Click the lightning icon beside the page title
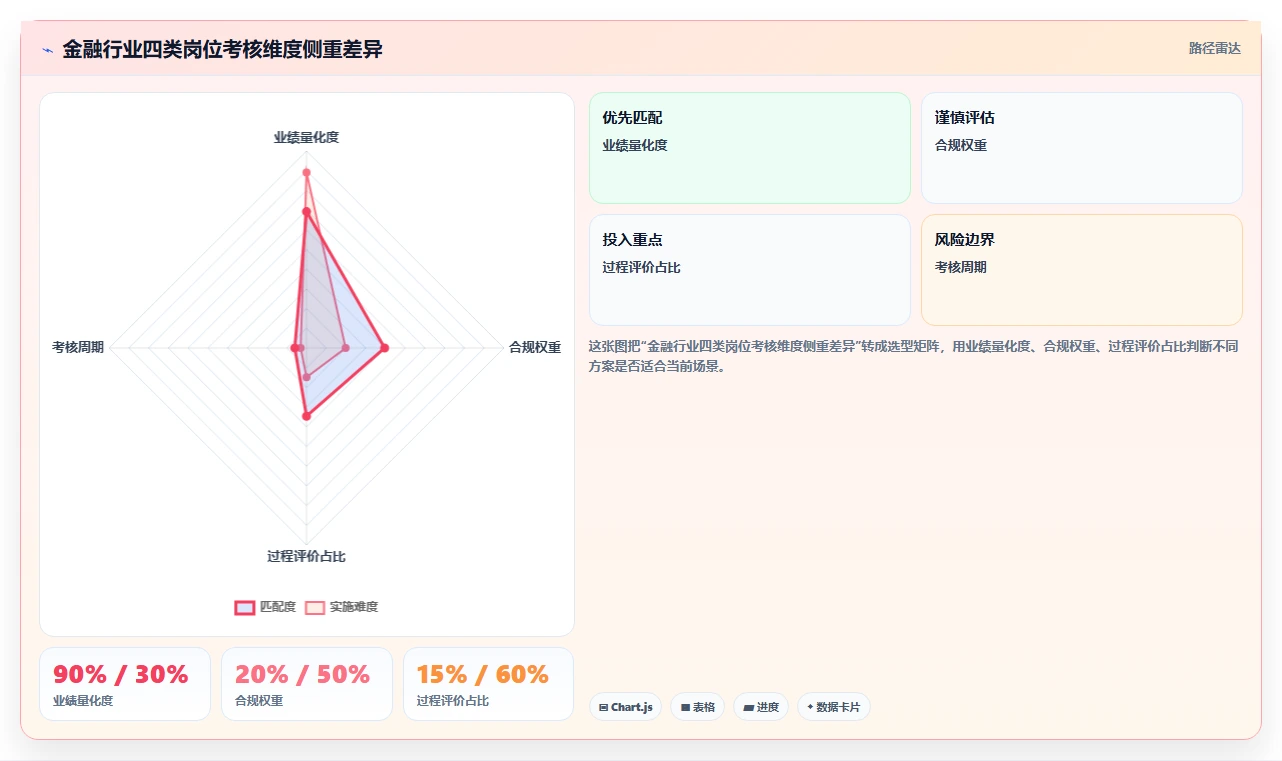This screenshot has width=1282, height=761. point(47,50)
